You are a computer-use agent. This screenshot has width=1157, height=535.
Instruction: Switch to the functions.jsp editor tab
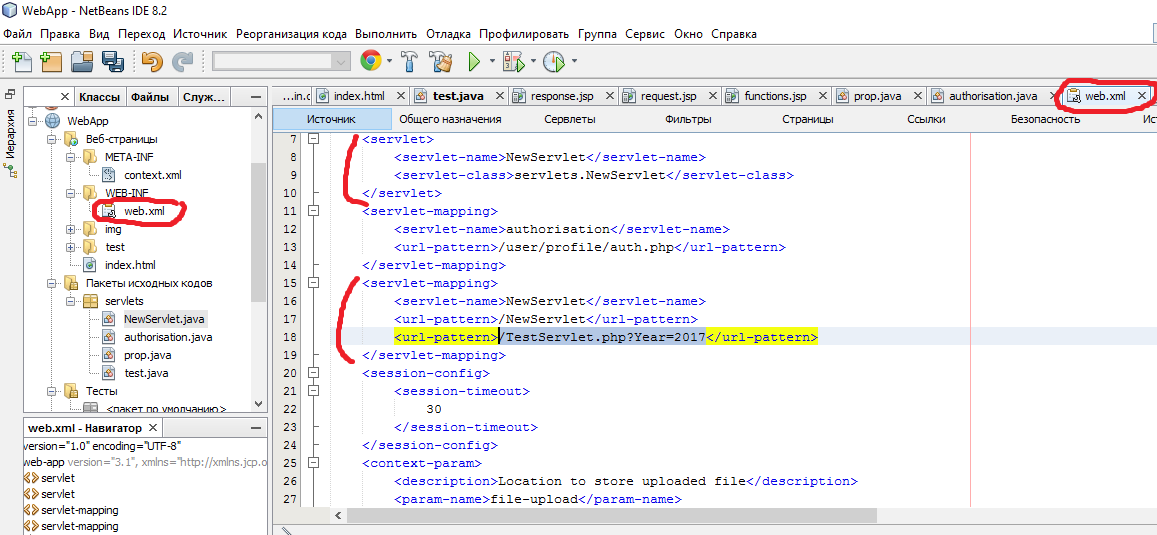tap(776, 96)
